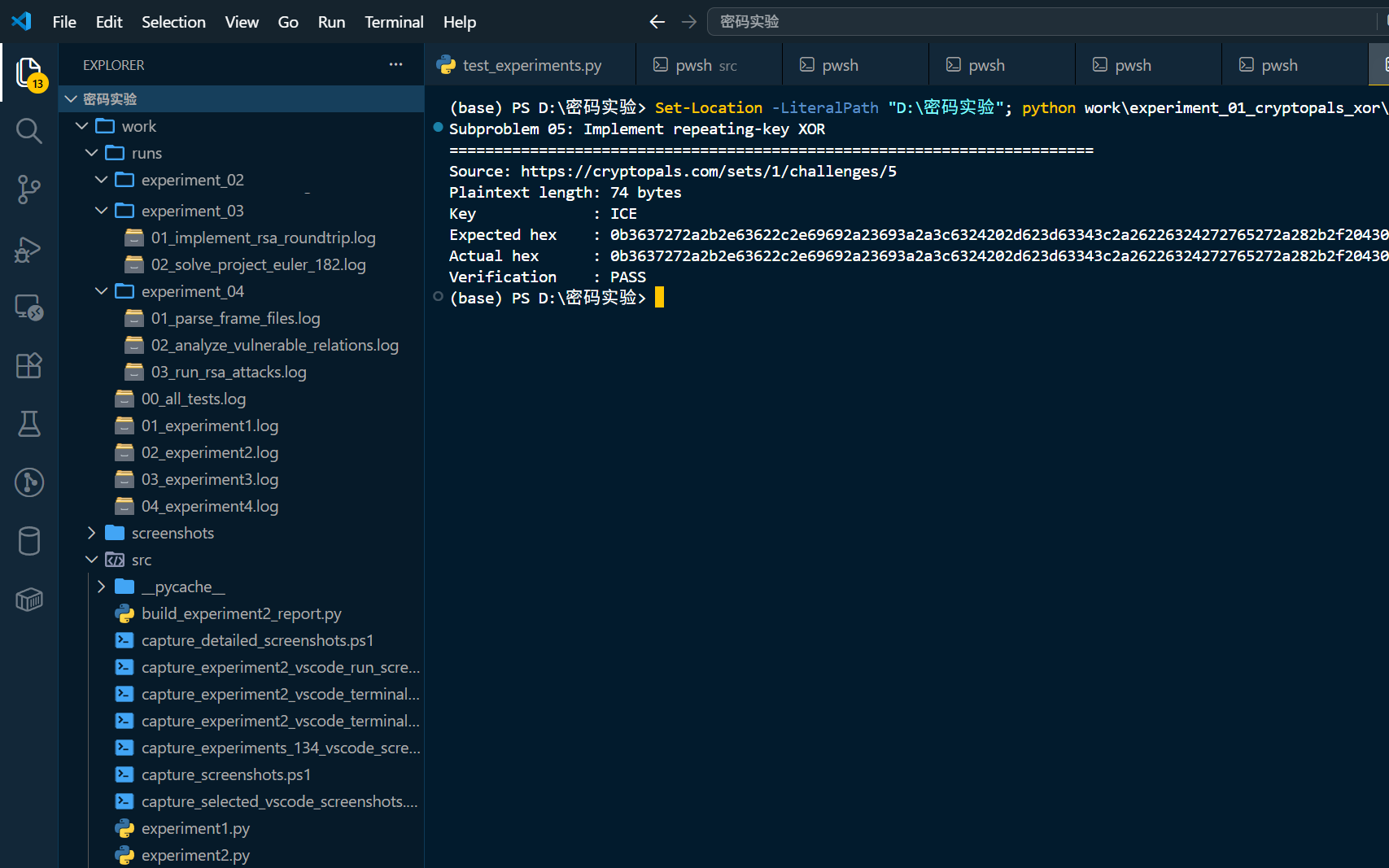Open the Terminal menu
This screenshot has height=868, width=1389.
(x=394, y=22)
